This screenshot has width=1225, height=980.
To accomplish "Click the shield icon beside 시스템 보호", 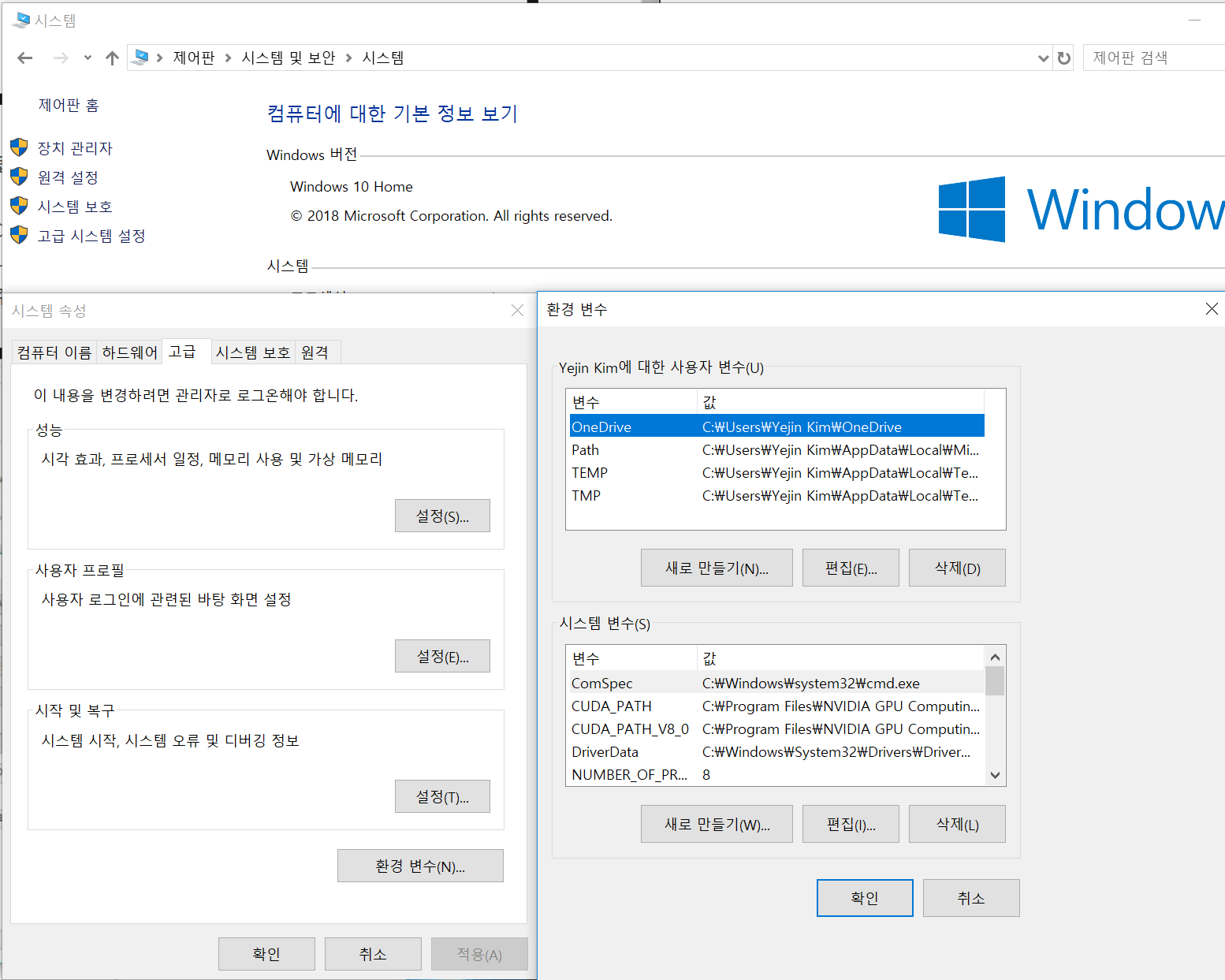I will (x=19, y=206).
